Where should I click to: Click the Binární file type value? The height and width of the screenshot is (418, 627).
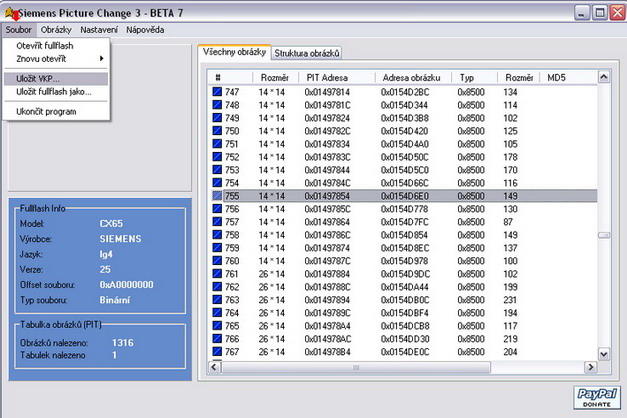point(115,300)
